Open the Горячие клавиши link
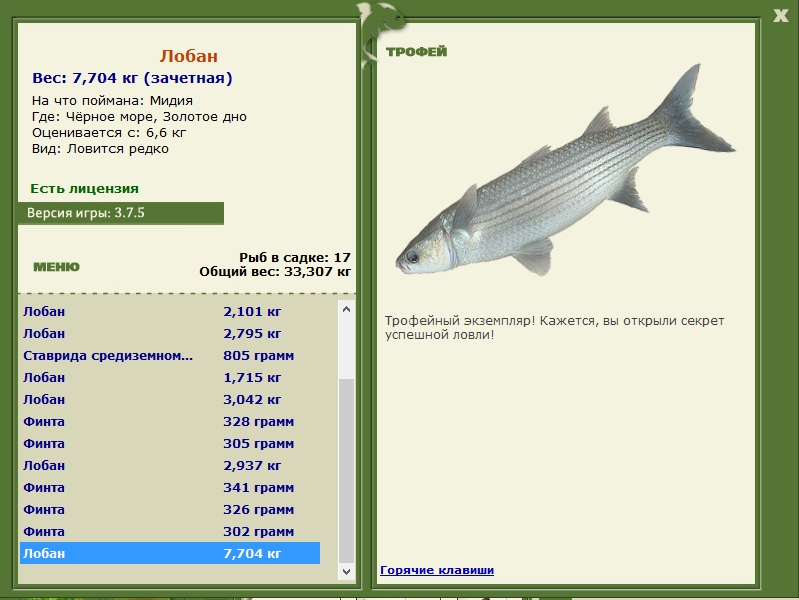Screen dimensions: 799x600 437,570
